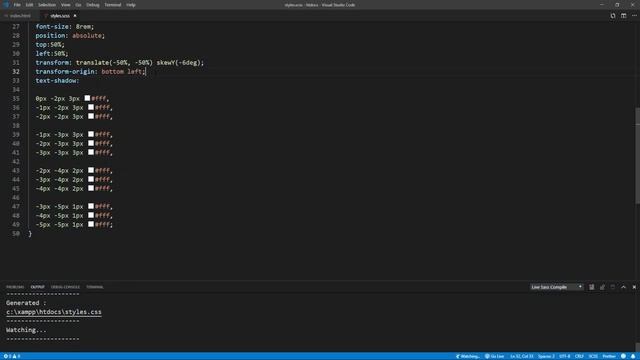Click the 'font-size: 8rem;' line
This screenshot has width=640, height=360.
[x=64, y=27]
